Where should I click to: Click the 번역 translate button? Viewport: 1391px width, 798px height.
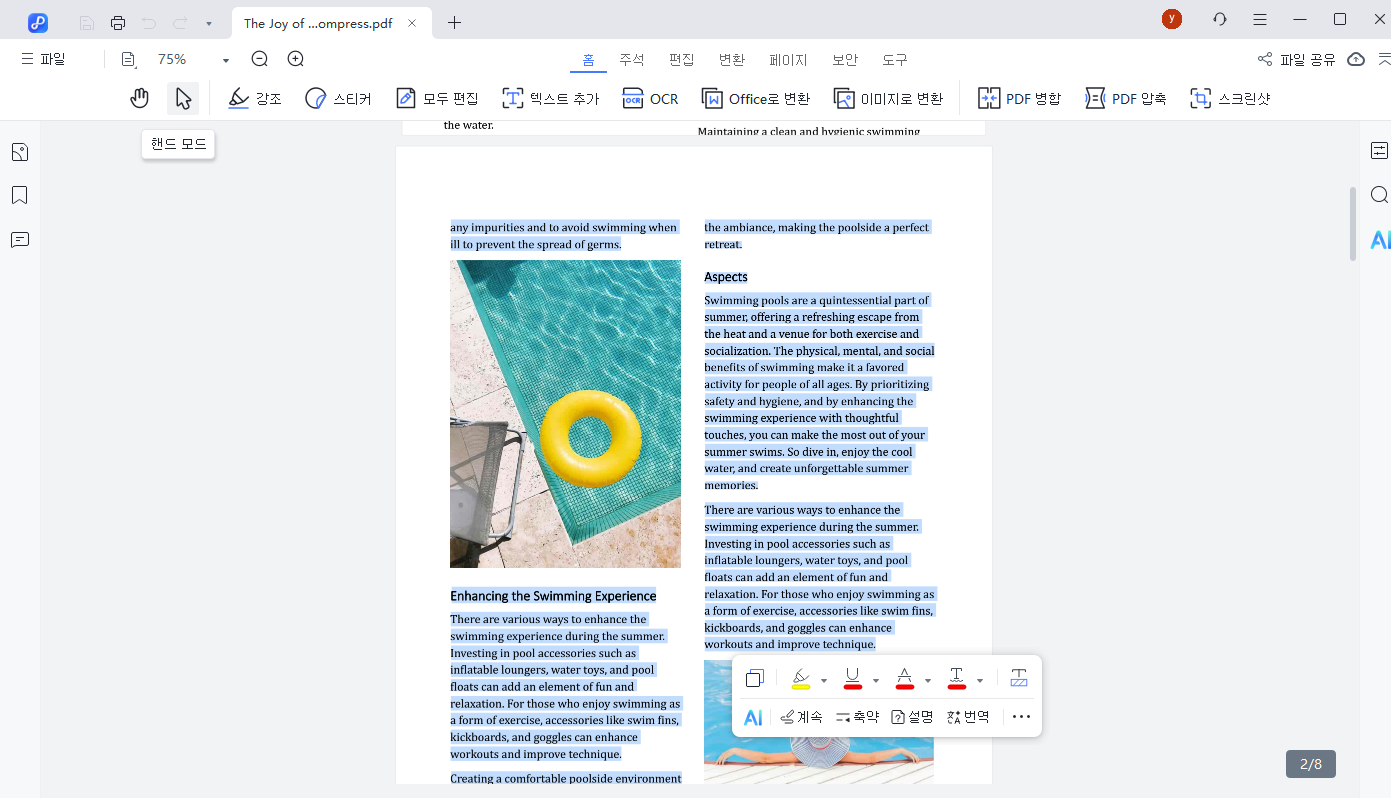pyautogui.click(x=968, y=717)
